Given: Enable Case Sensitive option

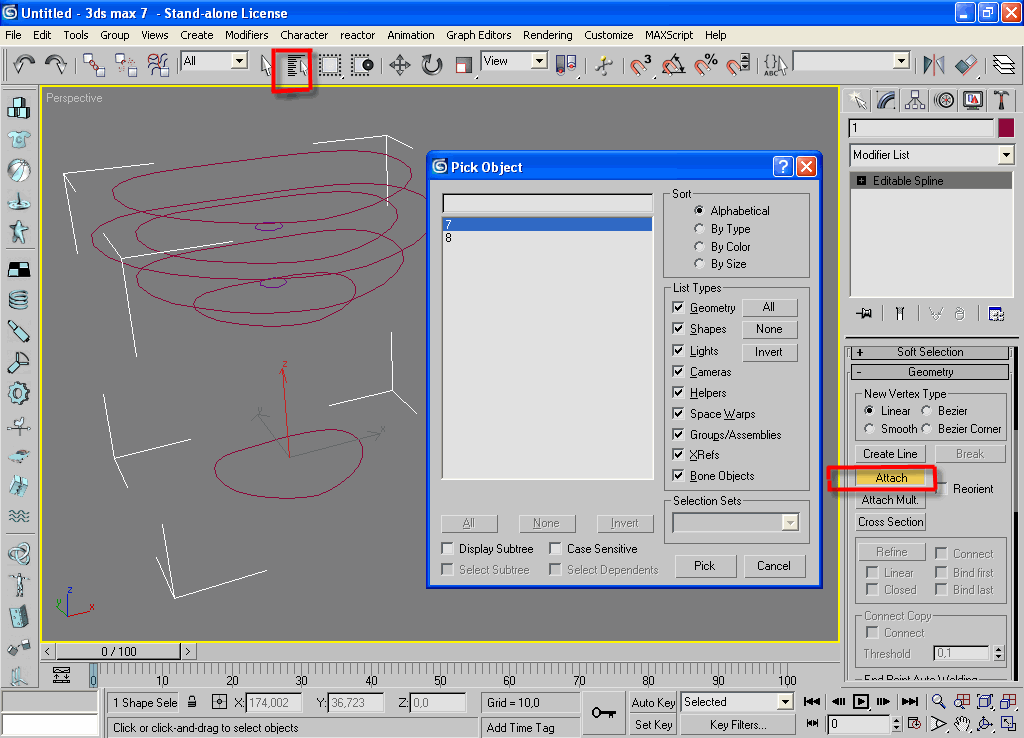Looking at the screenshot, I should coord(556,549).
